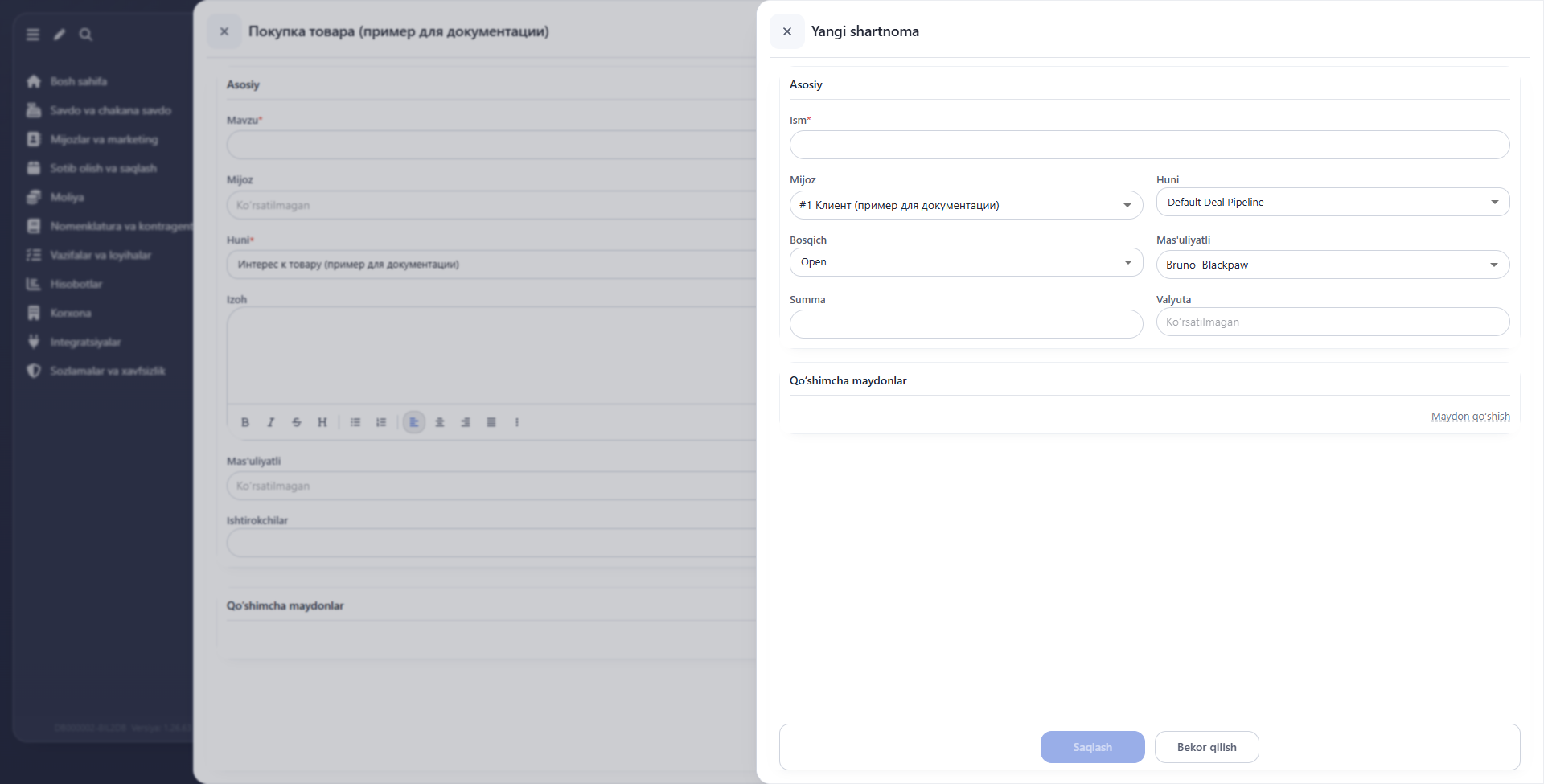The height and width of the screenshot is (784, 1544).
Task: Click the Ism name input field
Action: coord(1149,145)
